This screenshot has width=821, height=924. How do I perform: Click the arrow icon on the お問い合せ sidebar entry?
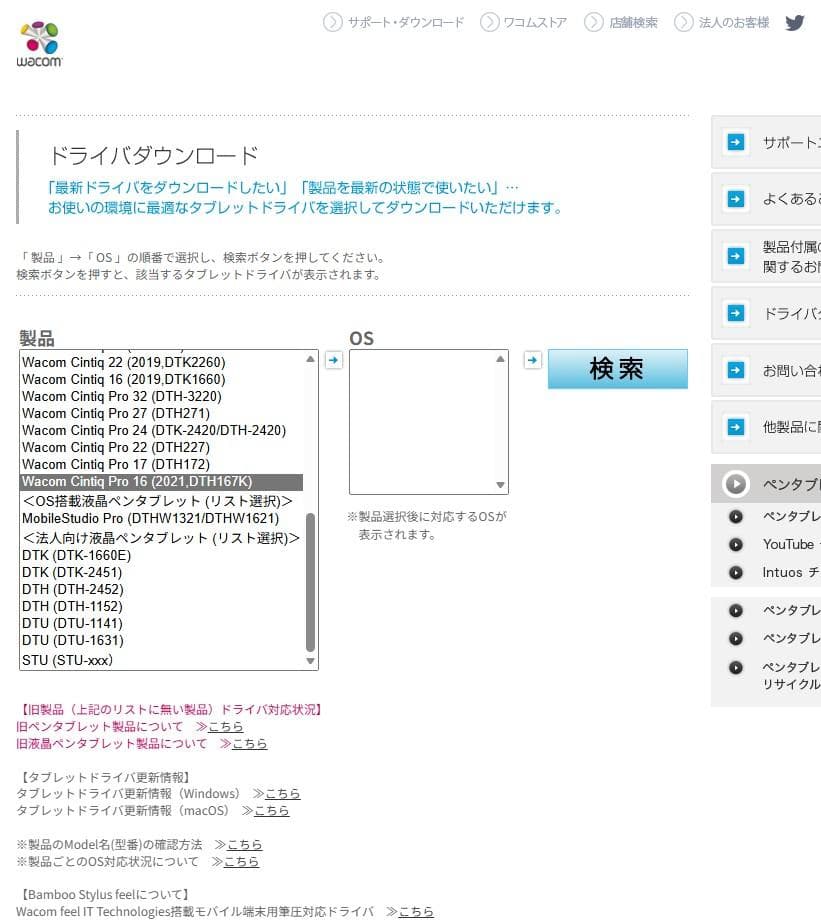(x=737, y=370)
